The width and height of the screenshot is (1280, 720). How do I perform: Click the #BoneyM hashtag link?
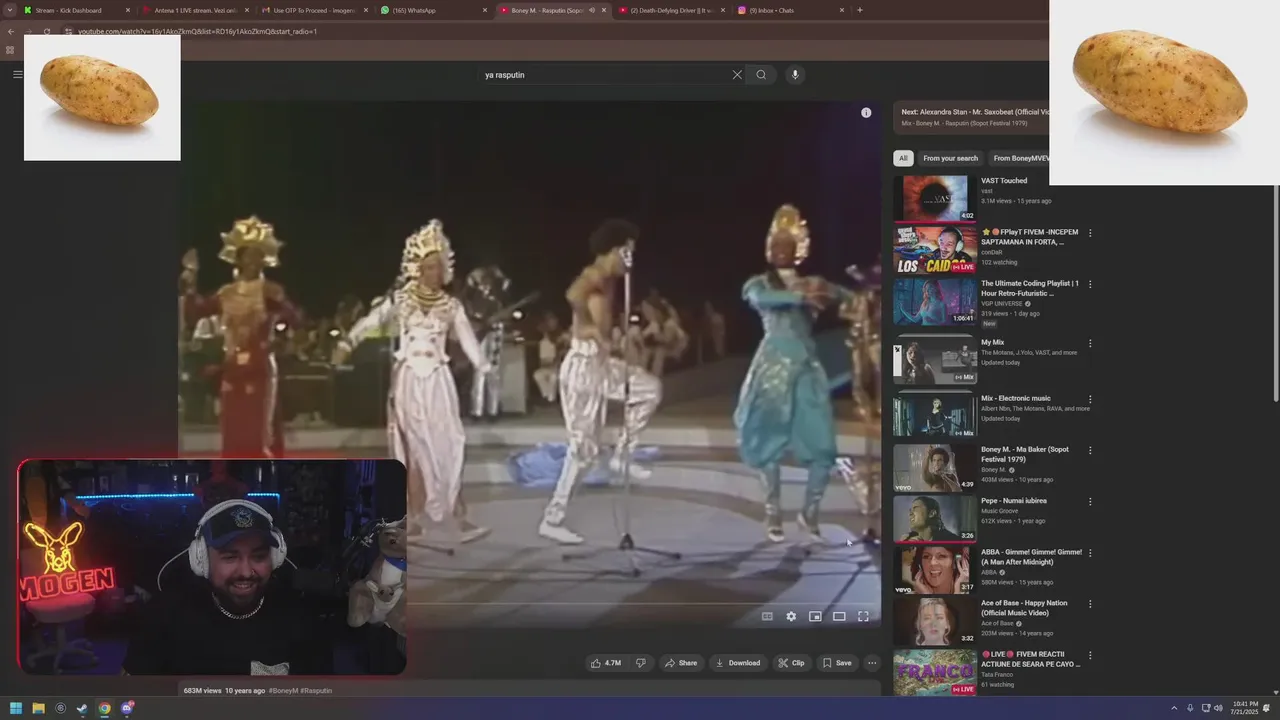click(x=283, y=691)
